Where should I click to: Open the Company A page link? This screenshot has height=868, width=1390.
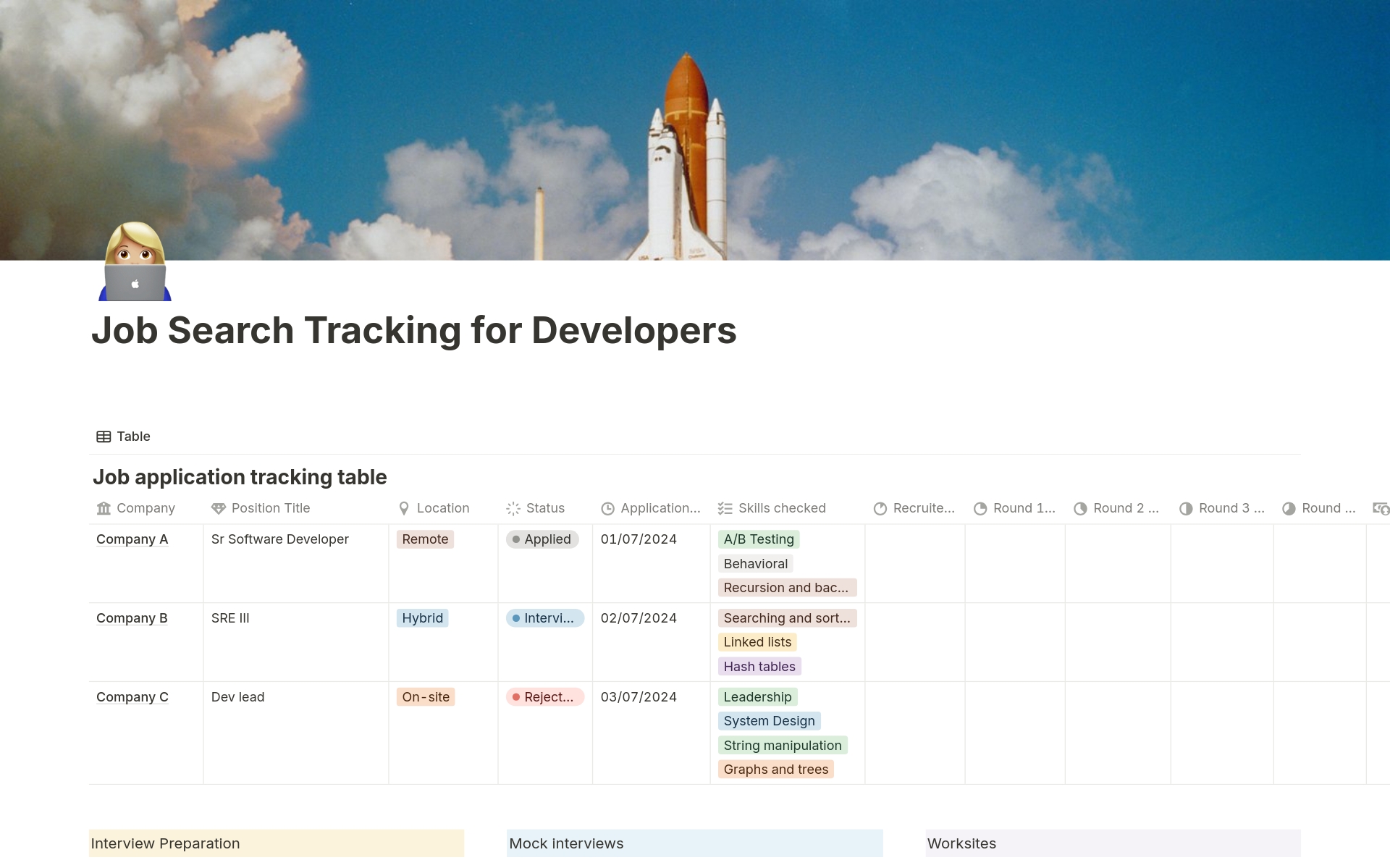132,539
